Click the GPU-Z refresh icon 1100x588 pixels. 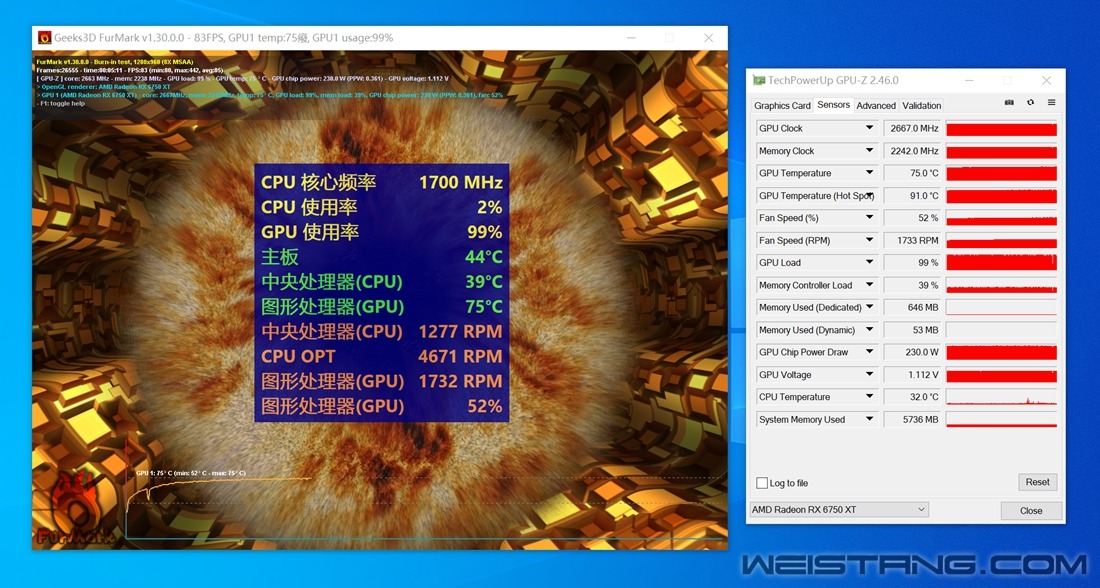(x=1031, y=102)
